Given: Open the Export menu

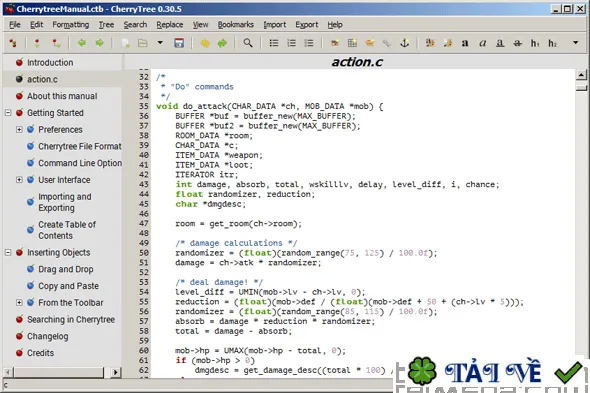Looking at the screenshot, I should 307,25.
